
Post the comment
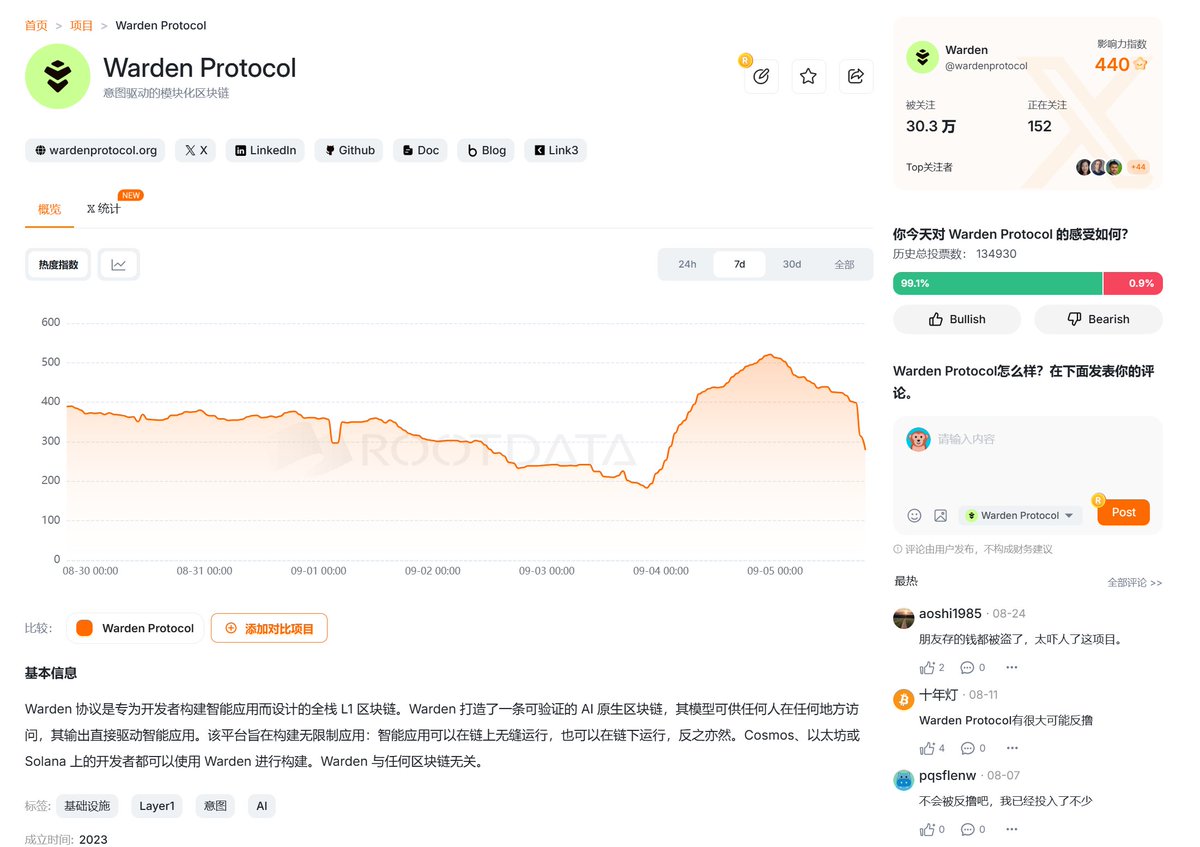(1123, 512)
